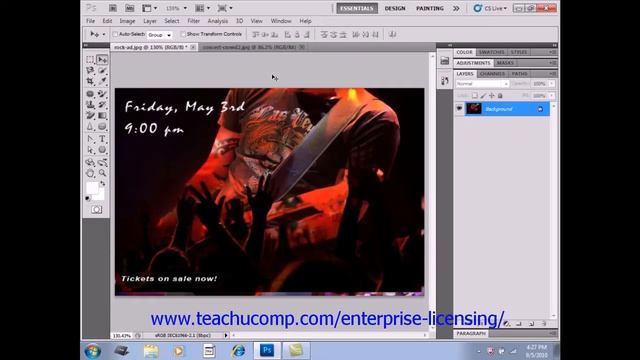
Task: Toggle Lock all in the Layers panel
Action: [x=500, y=96]
